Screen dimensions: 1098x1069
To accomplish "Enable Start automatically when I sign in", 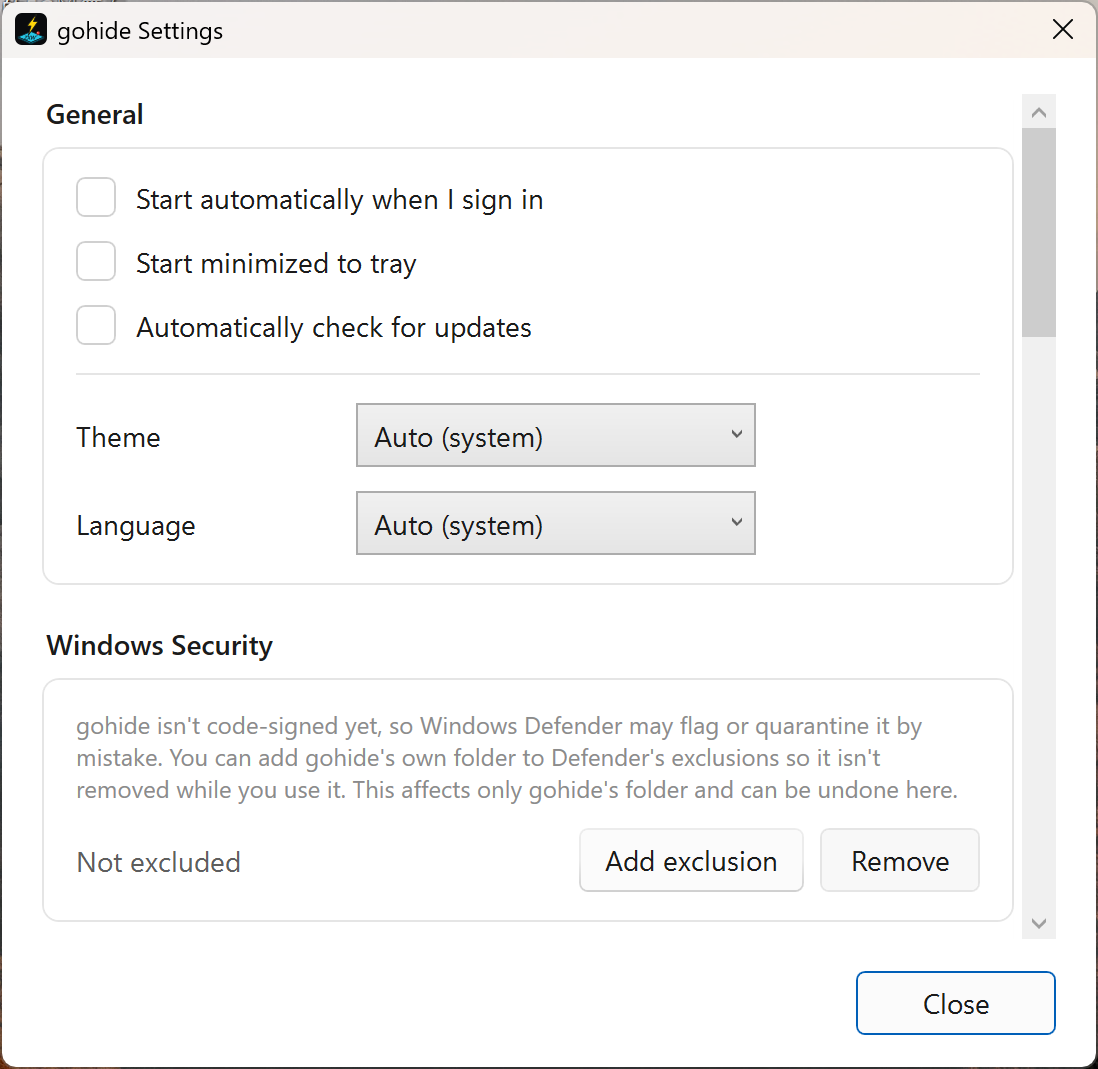I will click(96, 197).
